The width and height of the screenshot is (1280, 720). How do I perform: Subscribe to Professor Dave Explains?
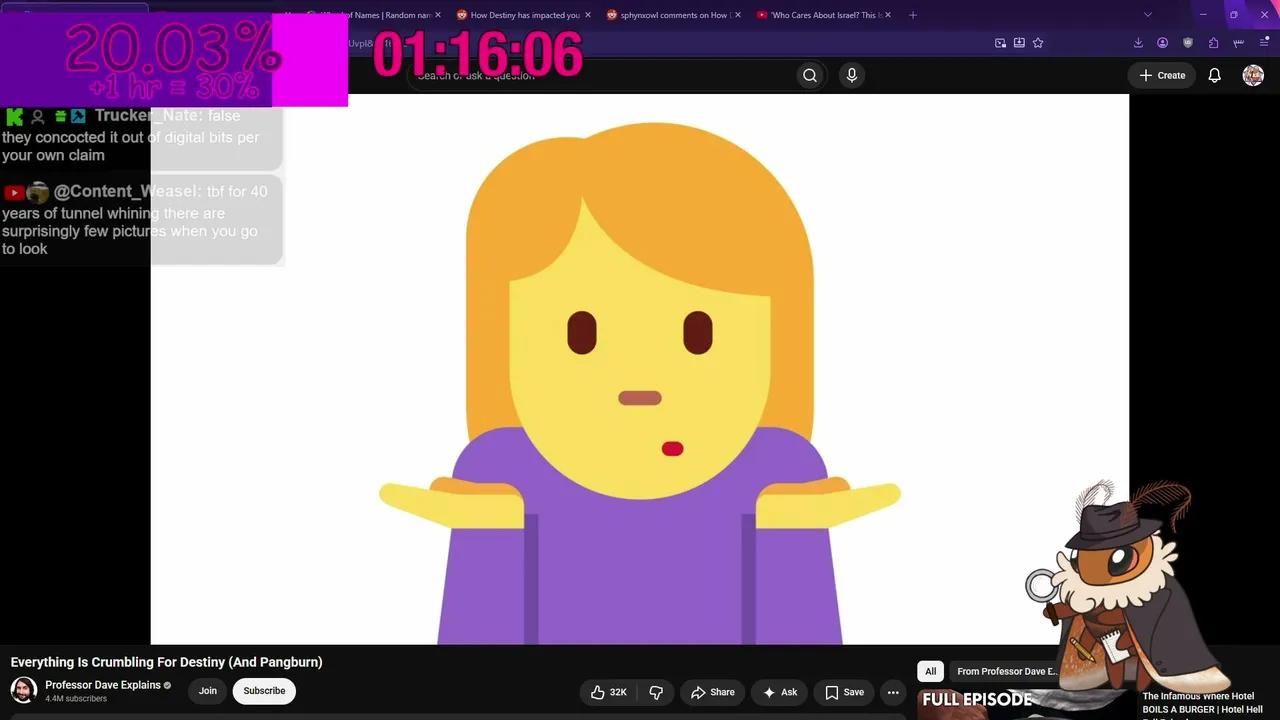tap(264, 691)
